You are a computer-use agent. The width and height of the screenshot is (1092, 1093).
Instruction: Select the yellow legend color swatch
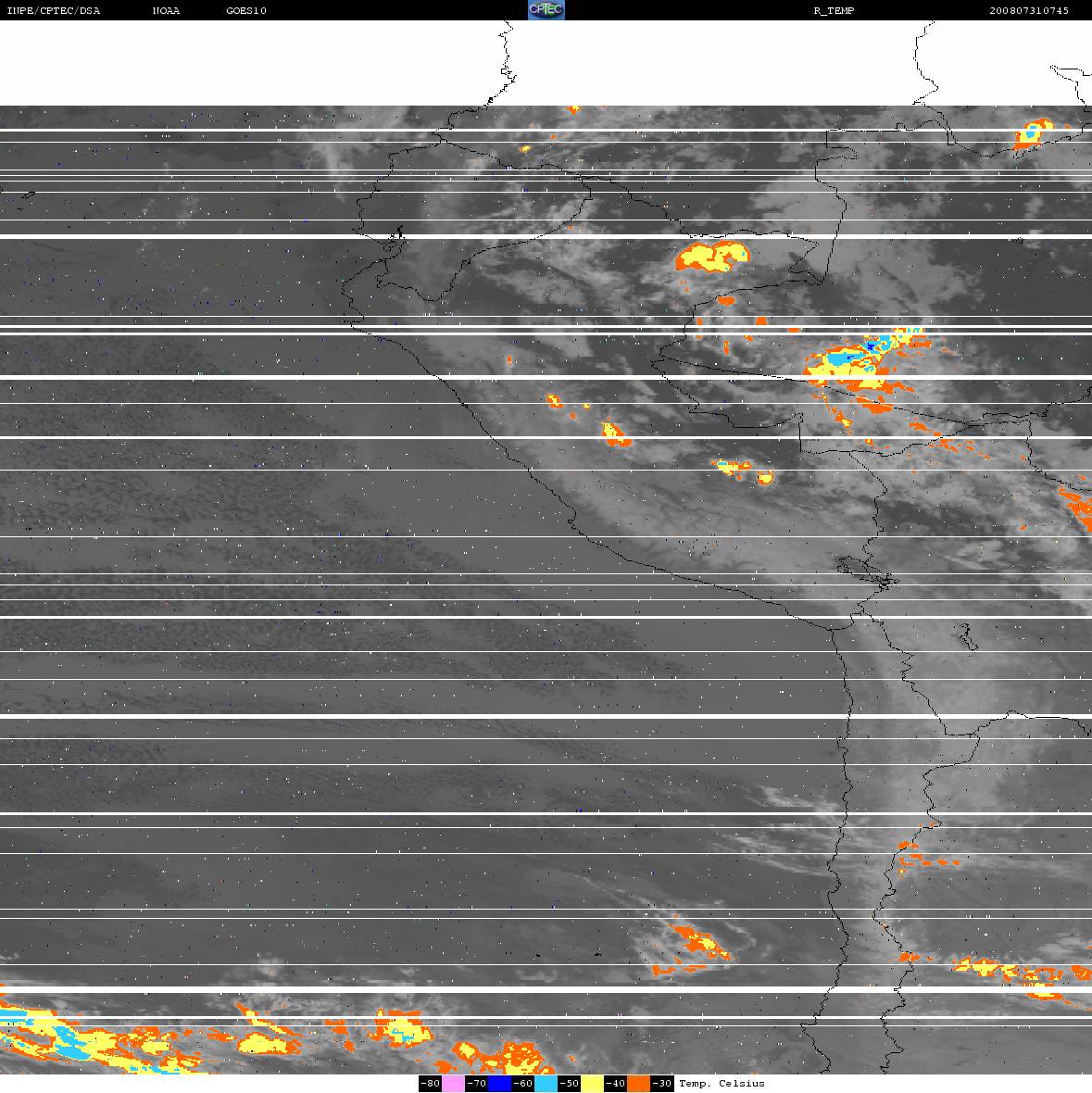pyautogui.click(x=593, y=1083)
